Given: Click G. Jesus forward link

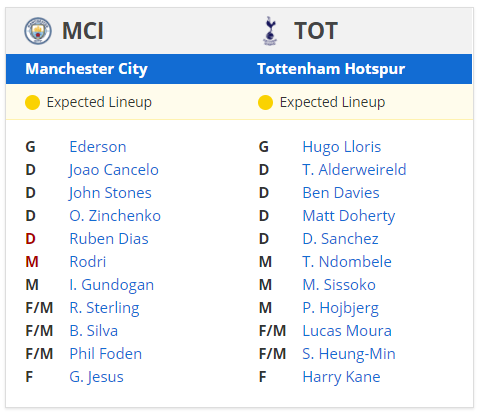Looking at the screenshot, I should pyautogui.click(x=96, y=377).
